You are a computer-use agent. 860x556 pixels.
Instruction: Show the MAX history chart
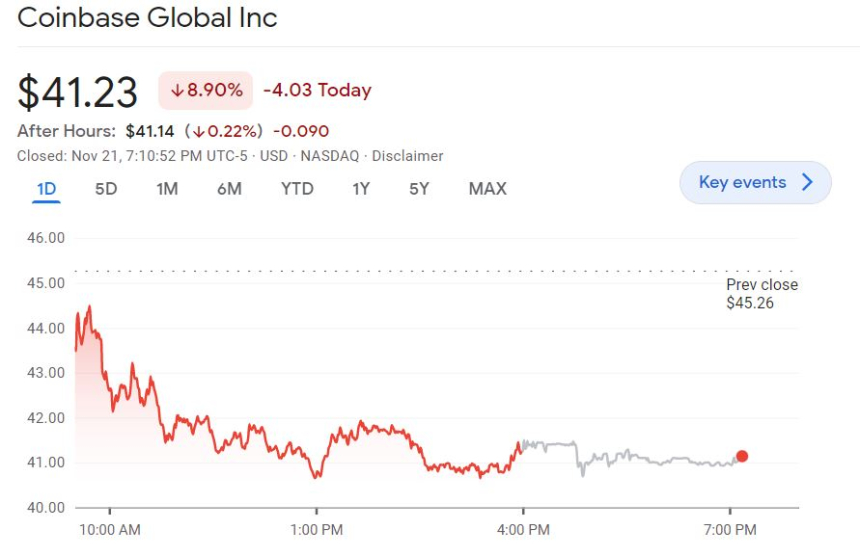coord(488,189)
